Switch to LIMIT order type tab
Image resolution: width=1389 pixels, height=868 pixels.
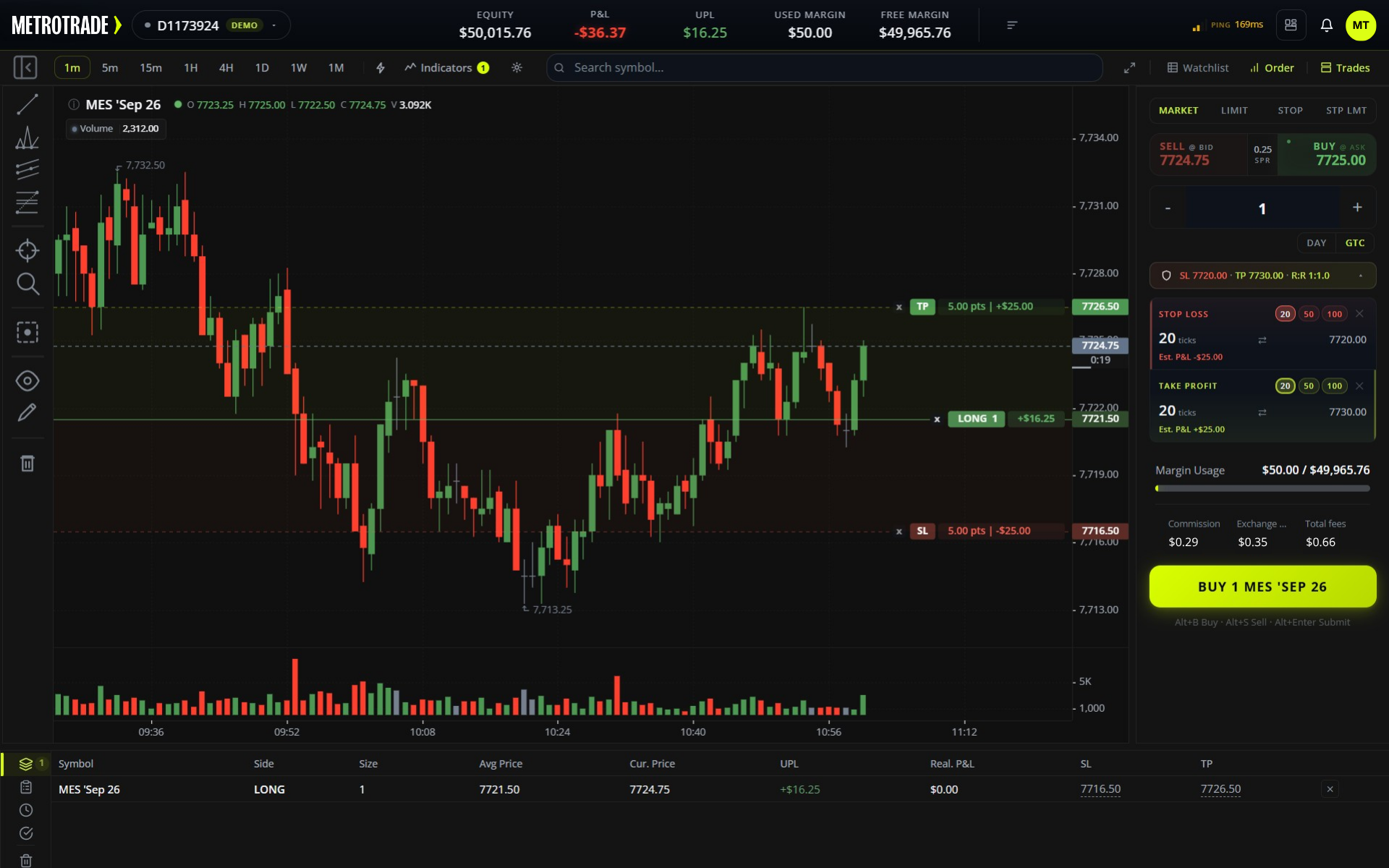[1234, 111]
